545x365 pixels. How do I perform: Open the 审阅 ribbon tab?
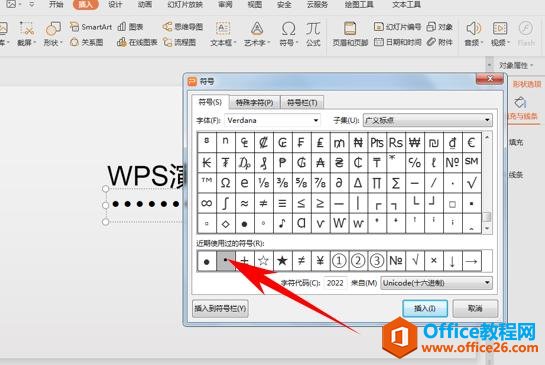[225, 5]
